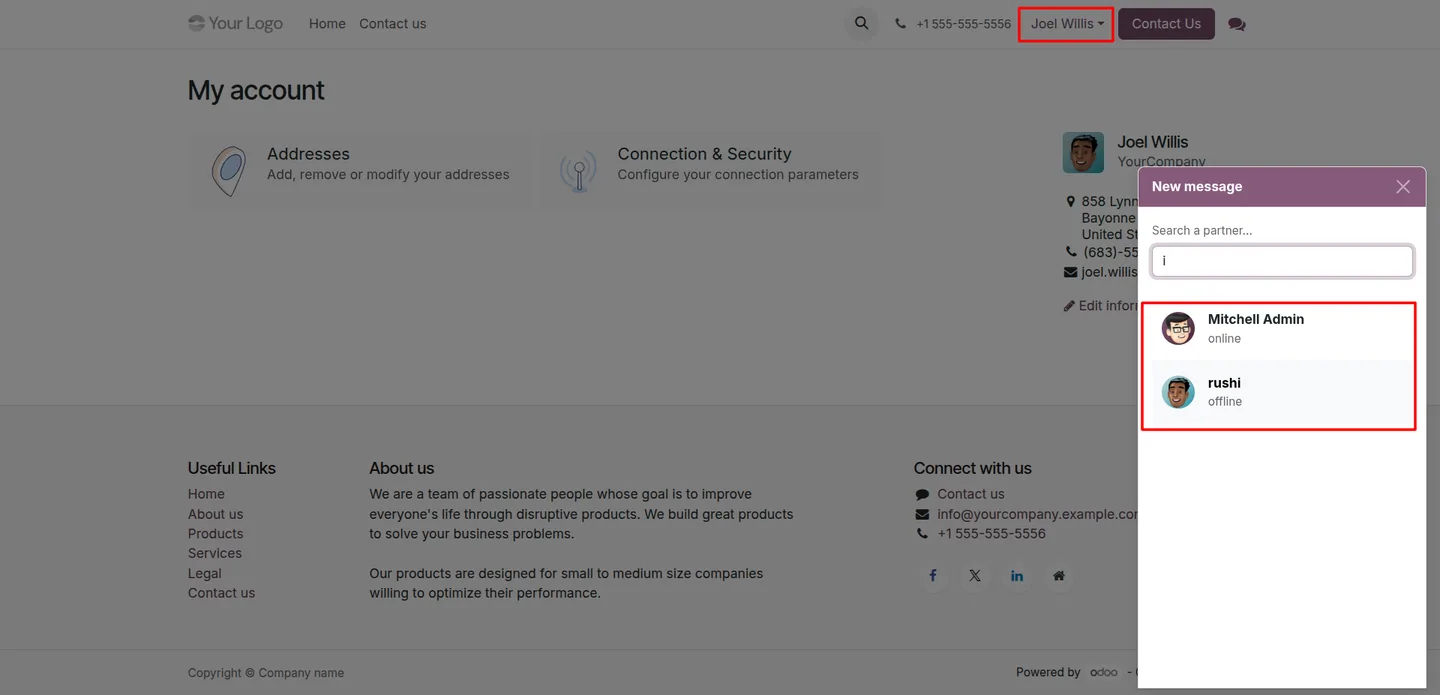The image size is (1440, 695).
Task: Click the phone icon by footer number
Action: (922, 534)
